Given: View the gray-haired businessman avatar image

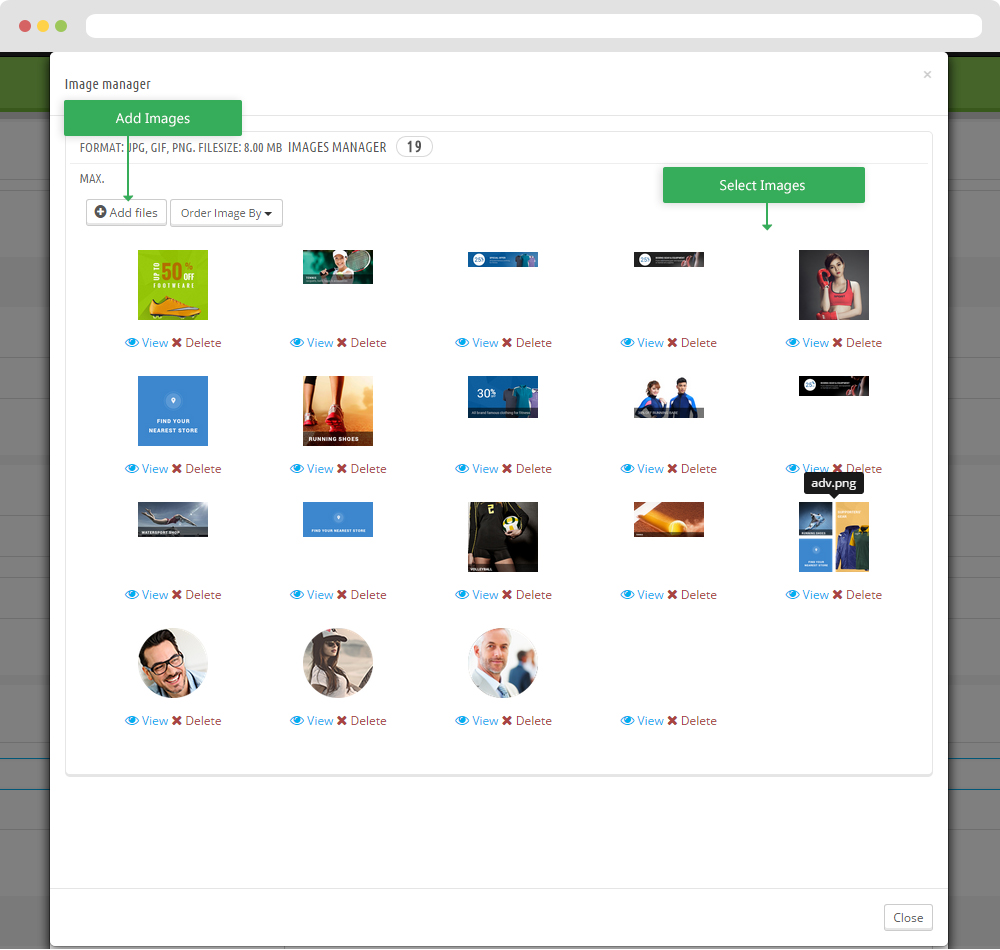Looking at the screenshot, I should pyautogui.click(x=477, y=721).
